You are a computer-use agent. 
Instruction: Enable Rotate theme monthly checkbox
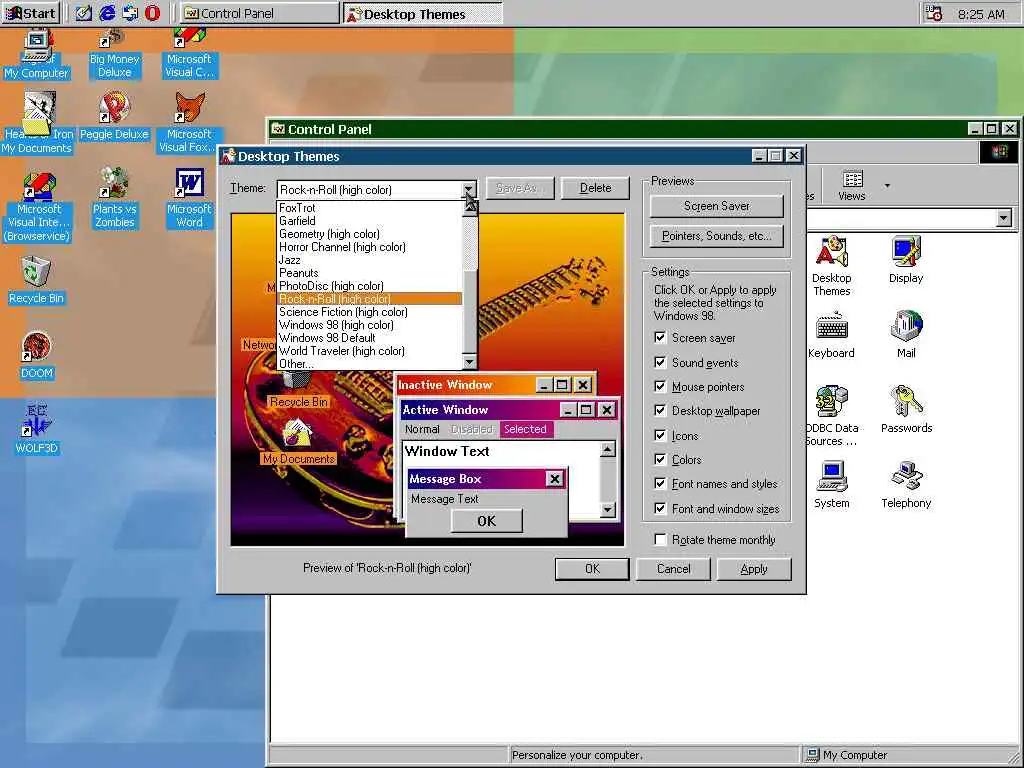click(660, 539)
